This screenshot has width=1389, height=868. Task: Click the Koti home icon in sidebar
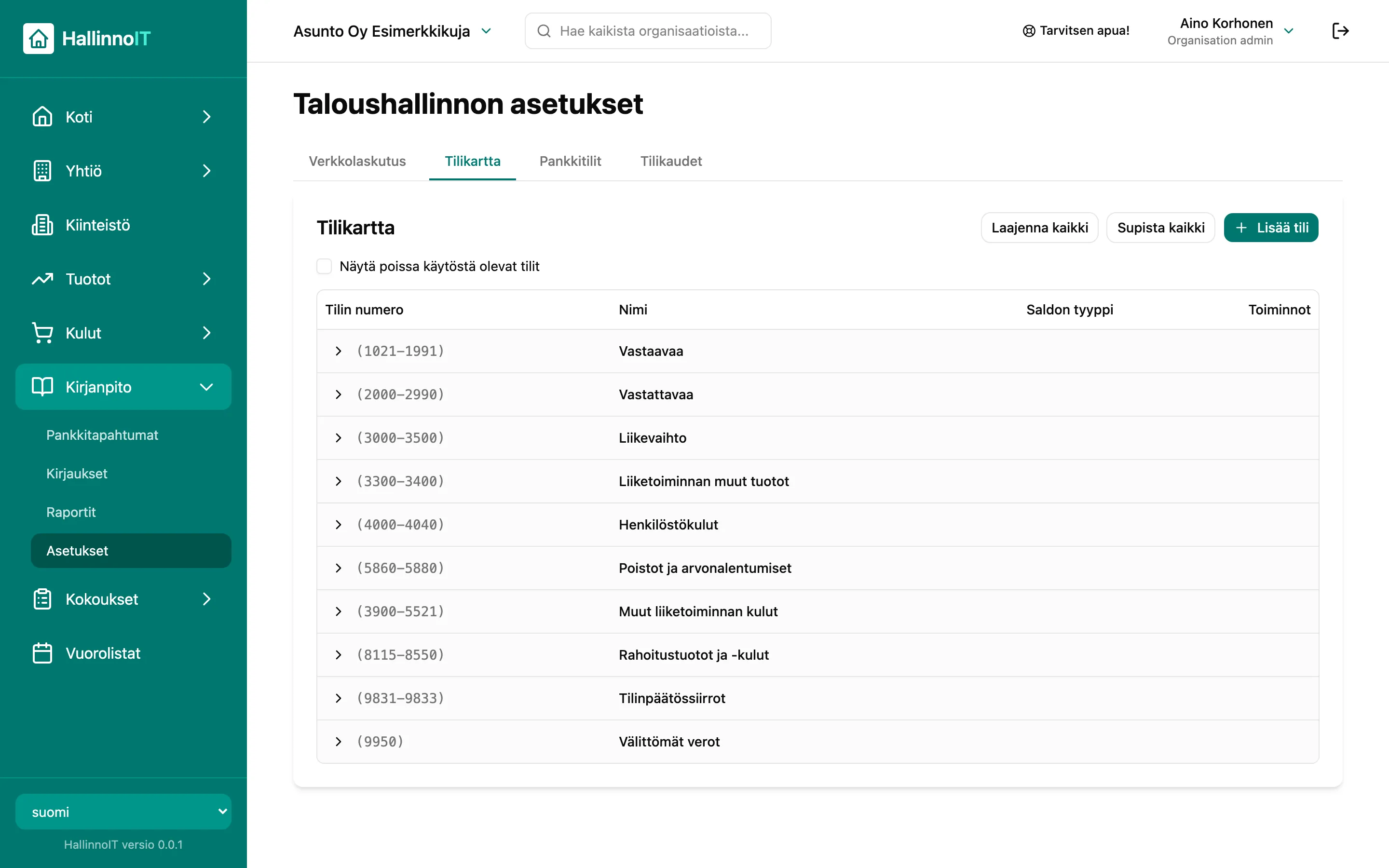tap(42, 117)
